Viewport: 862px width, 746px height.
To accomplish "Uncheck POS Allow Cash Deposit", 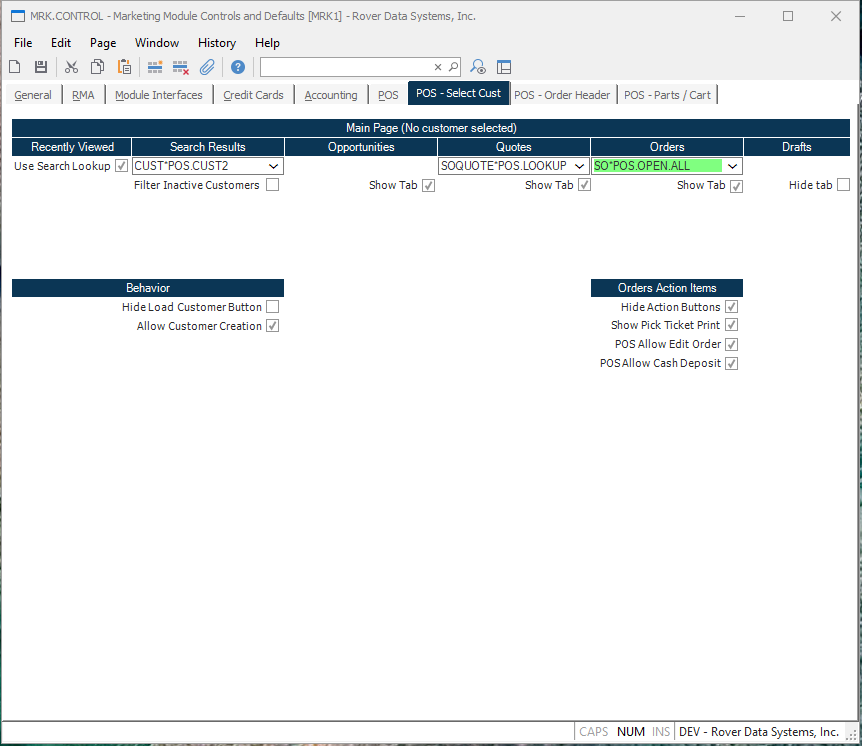I will 731,363.
